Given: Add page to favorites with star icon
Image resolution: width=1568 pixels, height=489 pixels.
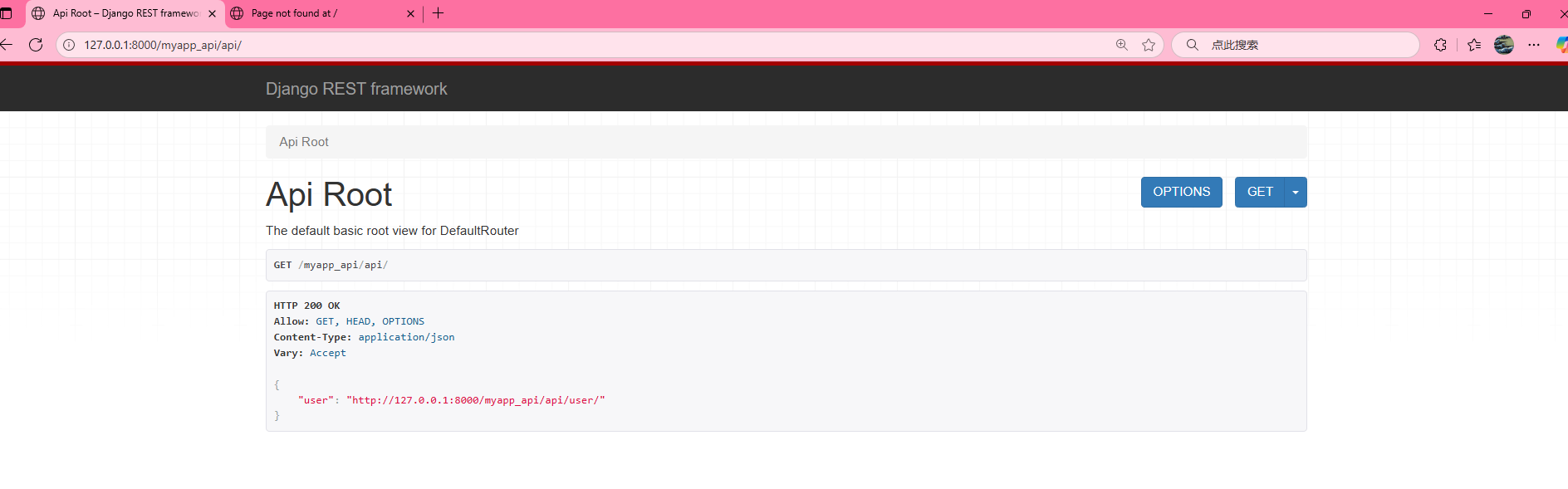Looking at the screenshot, I should (x=1149, y=45).
